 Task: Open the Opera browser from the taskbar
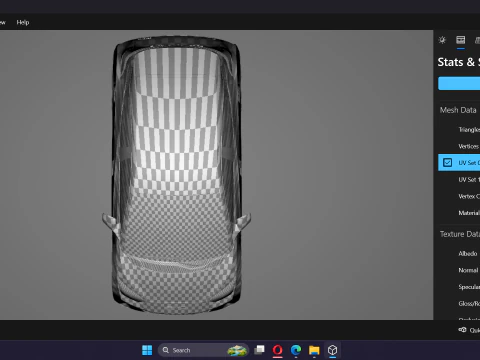pos(277,350)
